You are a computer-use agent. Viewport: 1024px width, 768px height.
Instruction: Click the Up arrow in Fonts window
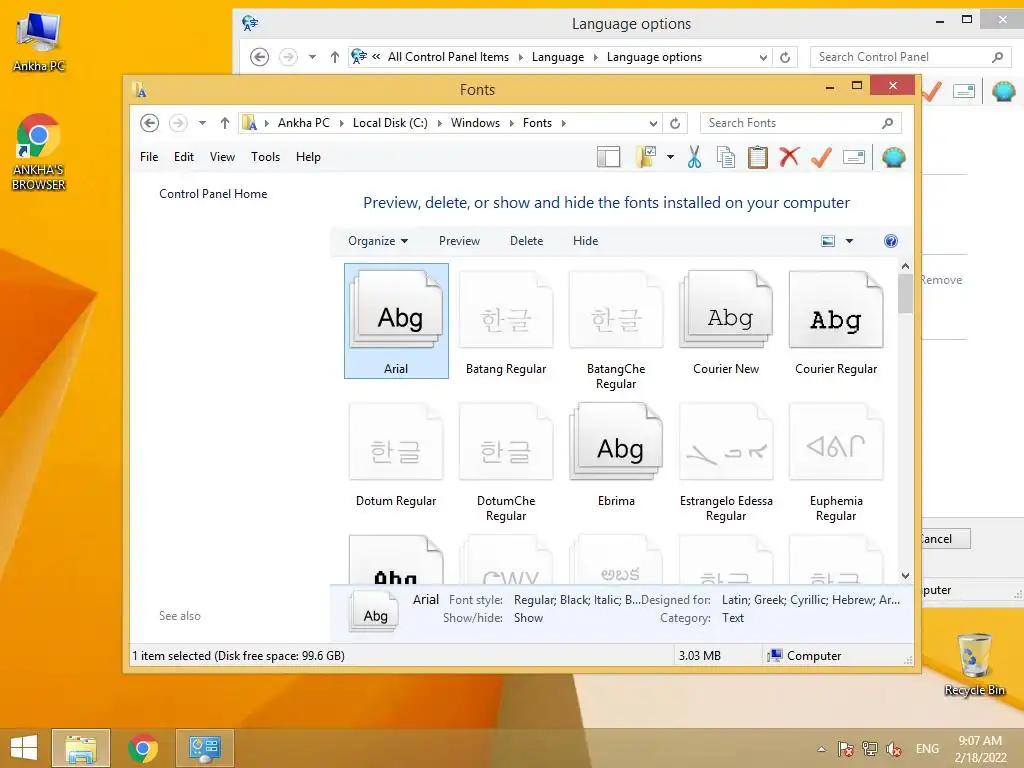(225, 123)
